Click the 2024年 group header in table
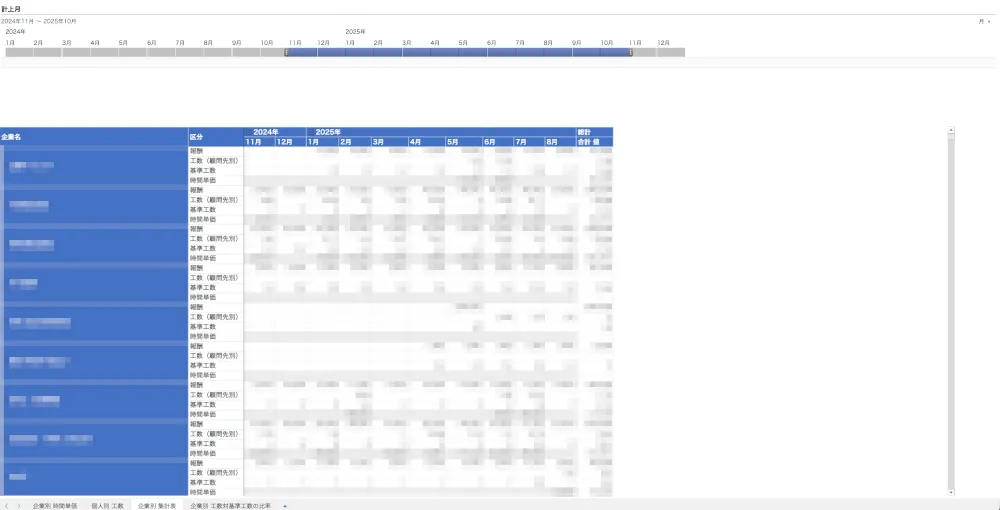Image resolution: width=1000 pixels, height=510 pixels. pos(275,132)
